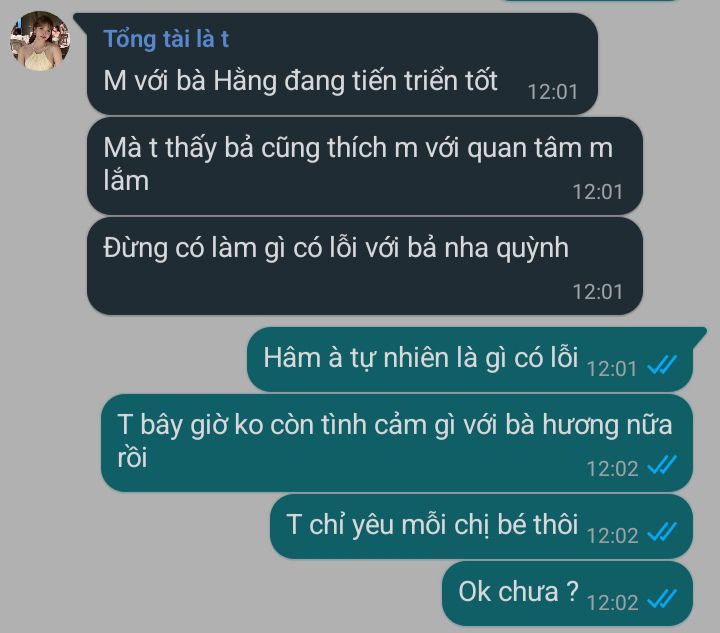
Task: Select message "Đừng có làm gì có lỗi"
Action: (x=364, y=266)
